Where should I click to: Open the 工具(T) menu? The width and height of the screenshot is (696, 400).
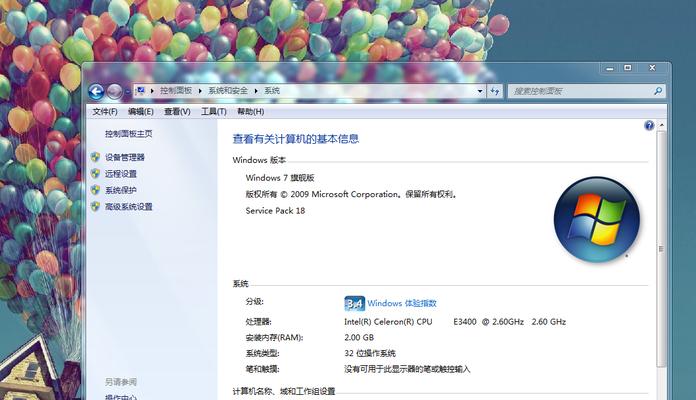pos(214,111)
